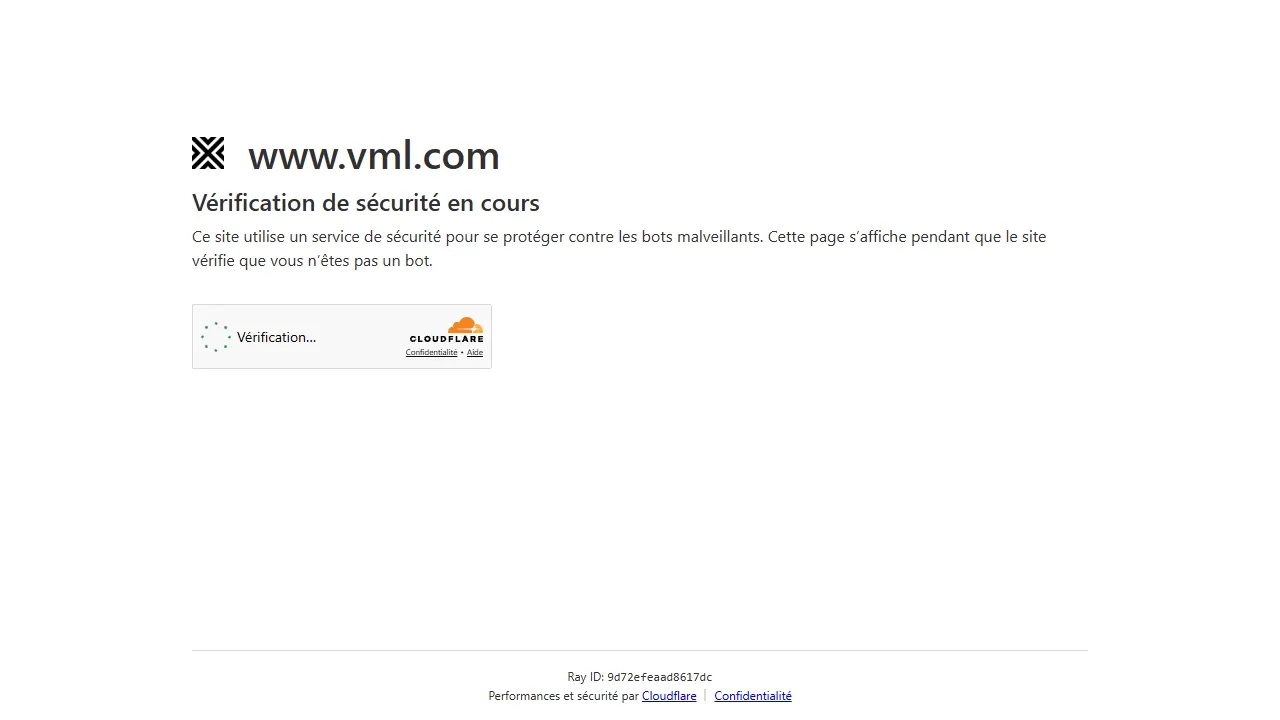Click the horizontal divider above the footer
The width and height of the screenshot is (1280, 720).
tap(639, 649)
